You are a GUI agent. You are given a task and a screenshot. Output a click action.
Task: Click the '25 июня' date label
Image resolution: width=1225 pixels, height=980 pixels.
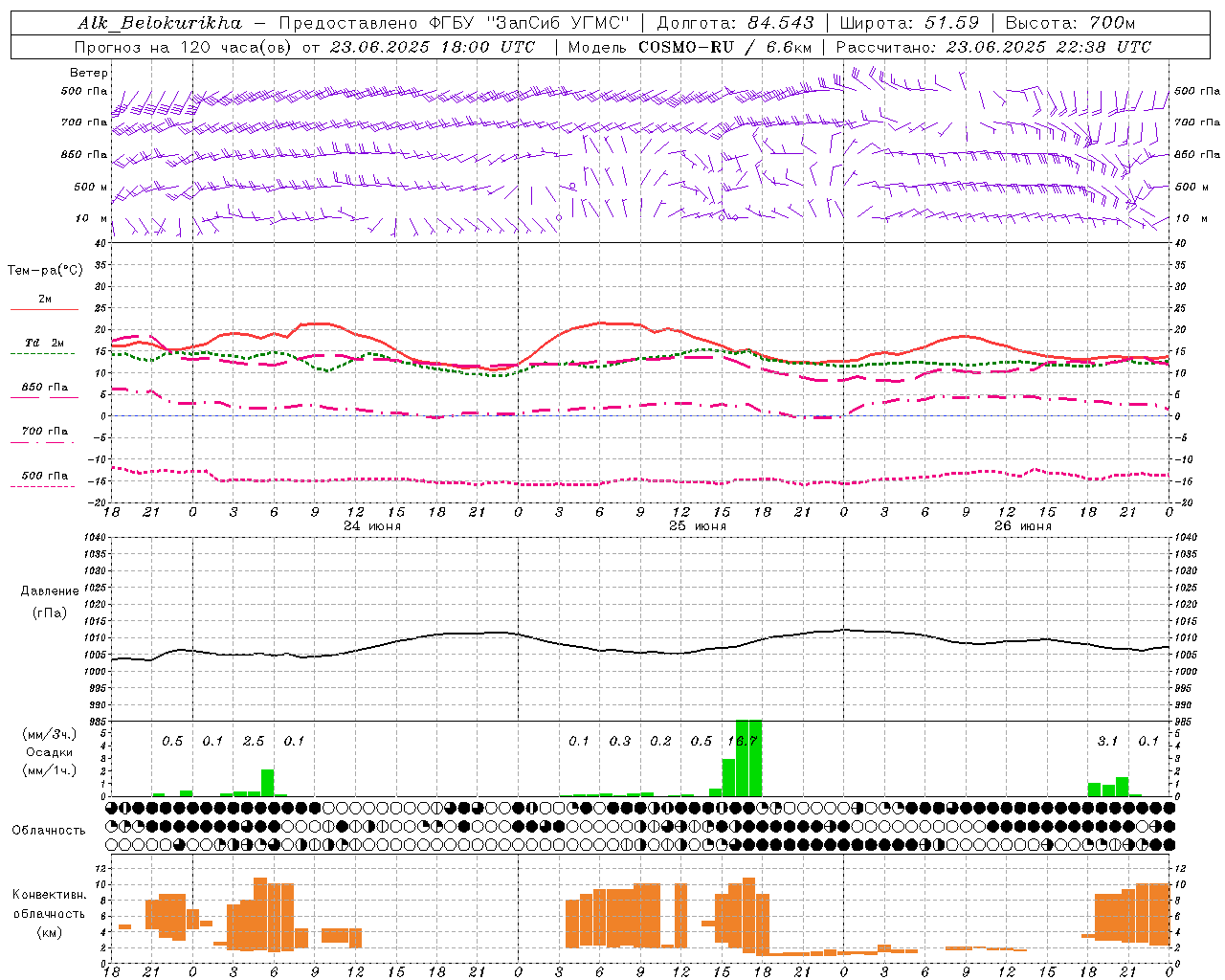click(x=698, y=525)
